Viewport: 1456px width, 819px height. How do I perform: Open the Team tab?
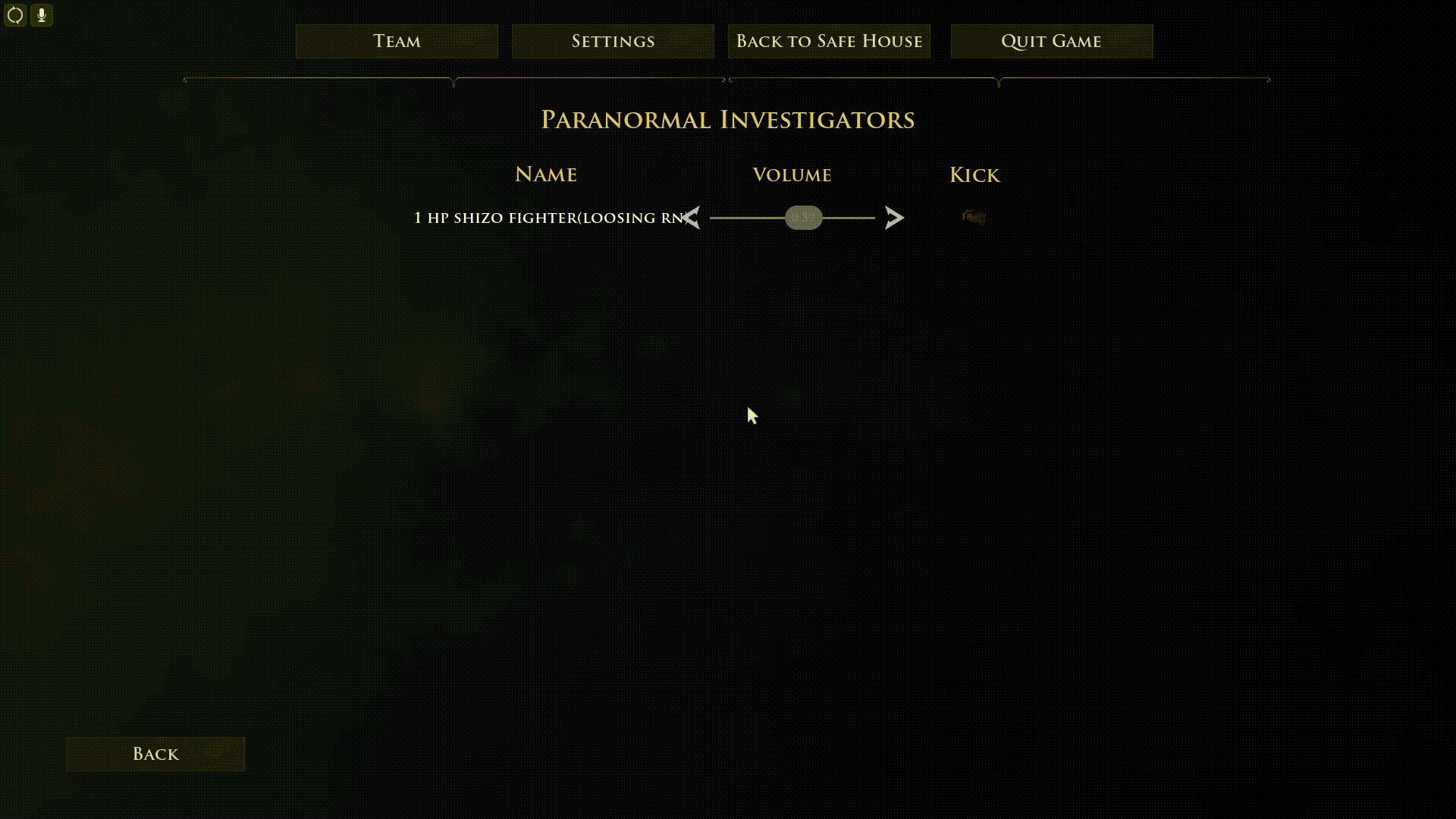[x=397, y=41]
